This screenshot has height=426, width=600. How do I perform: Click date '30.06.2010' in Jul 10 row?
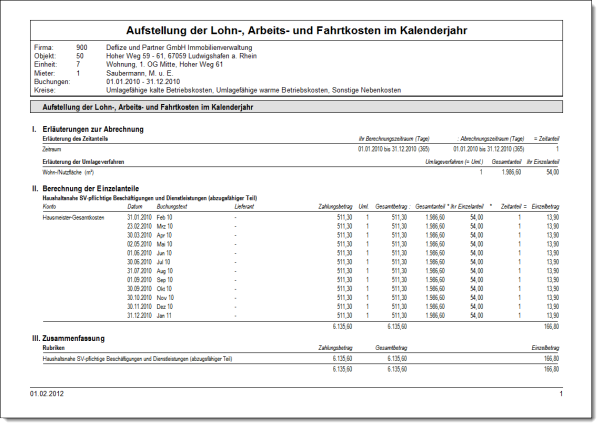(140, 262)
